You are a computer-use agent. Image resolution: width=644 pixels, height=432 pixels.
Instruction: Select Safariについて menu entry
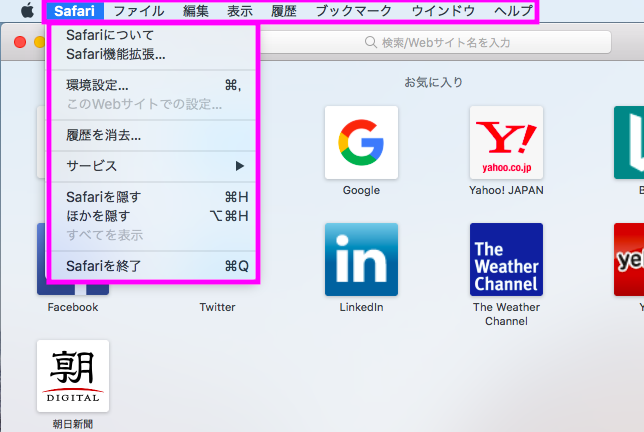point(154,35)
